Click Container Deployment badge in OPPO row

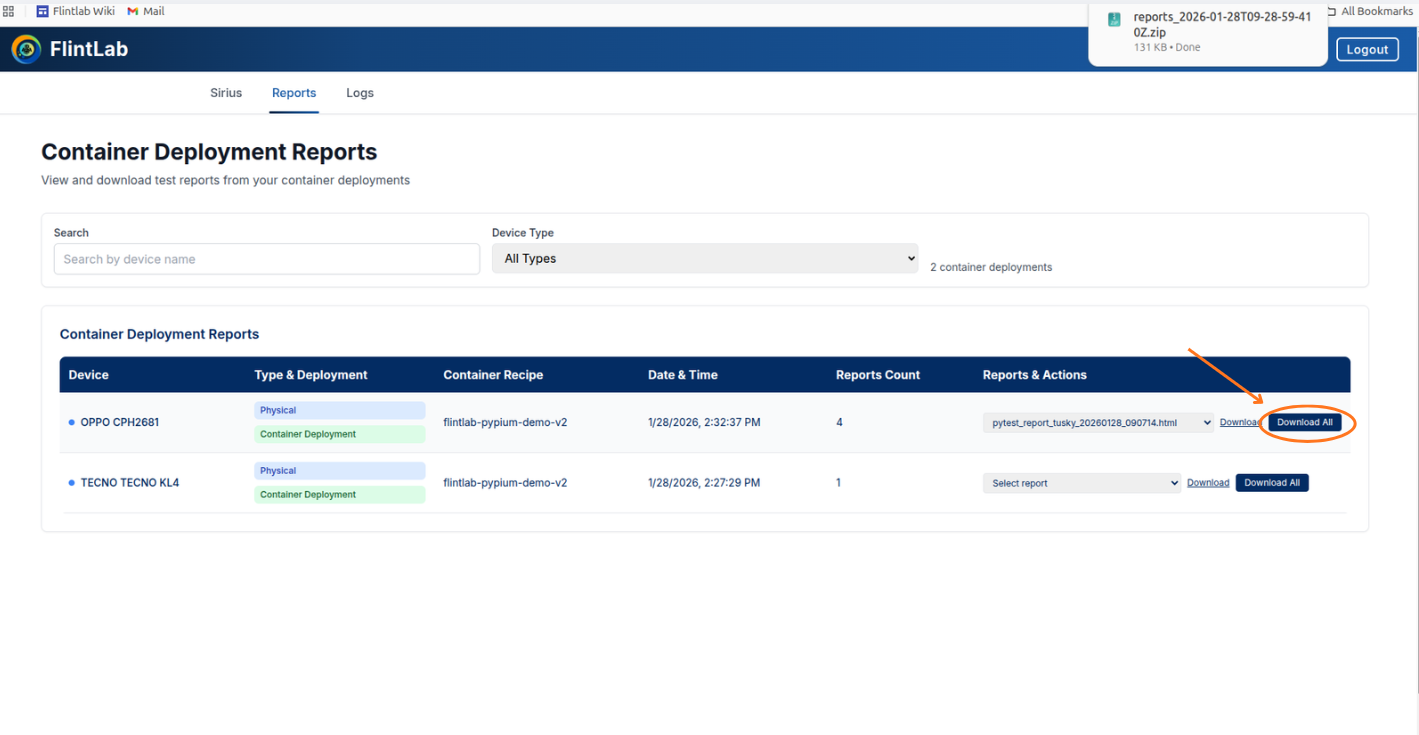pos(340,434)
